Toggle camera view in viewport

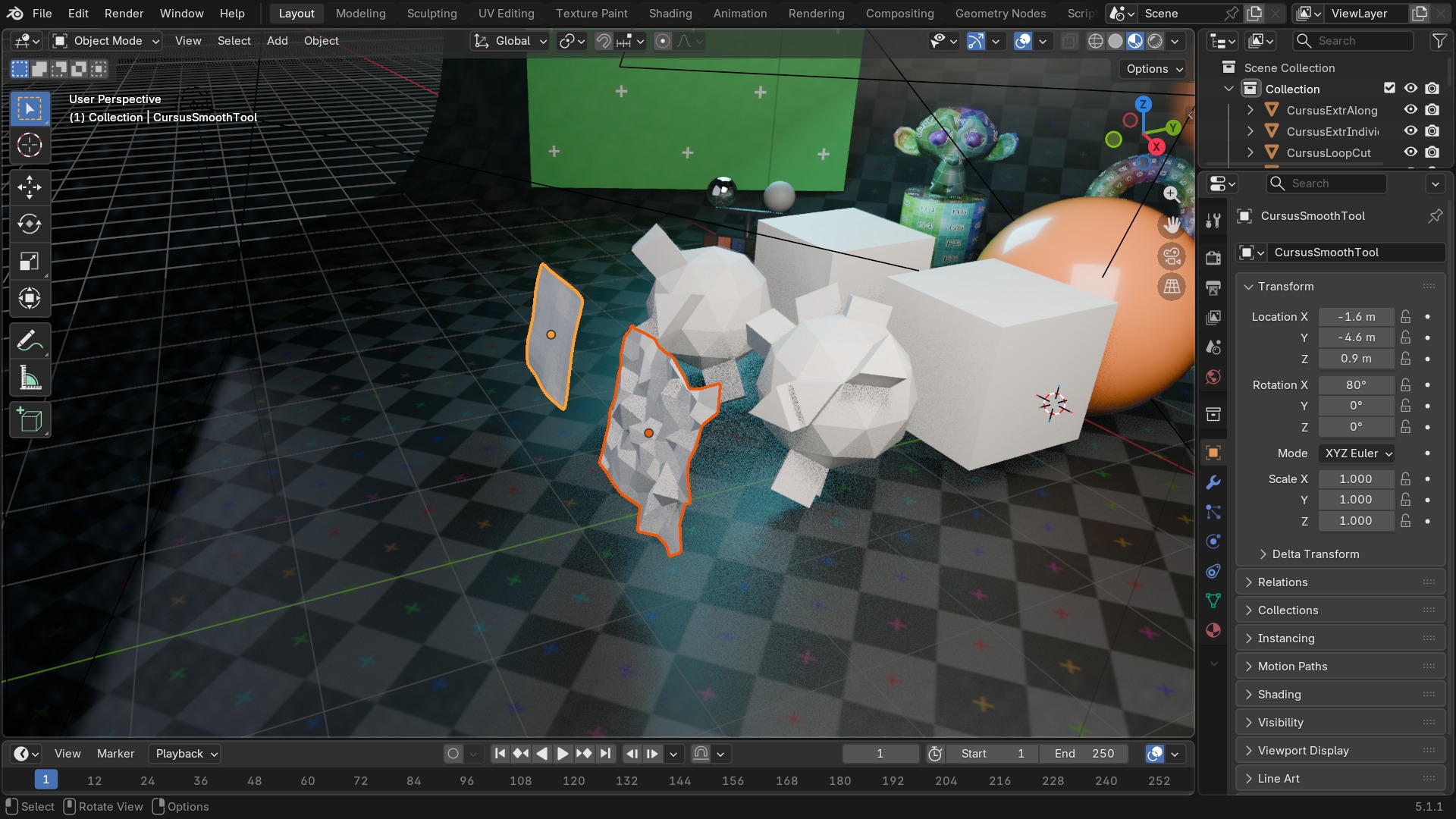click(x=1172, y=257)
